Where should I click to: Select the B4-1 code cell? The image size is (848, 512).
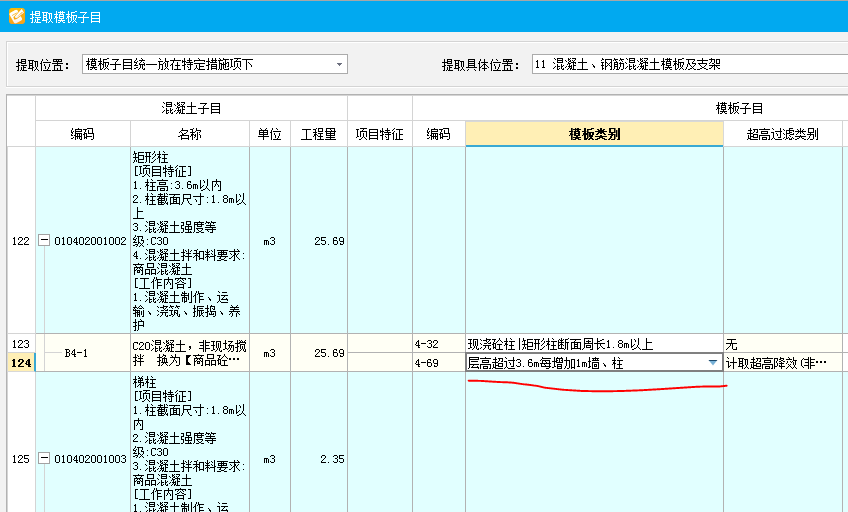pyautogui.click(x=83, y=353)
